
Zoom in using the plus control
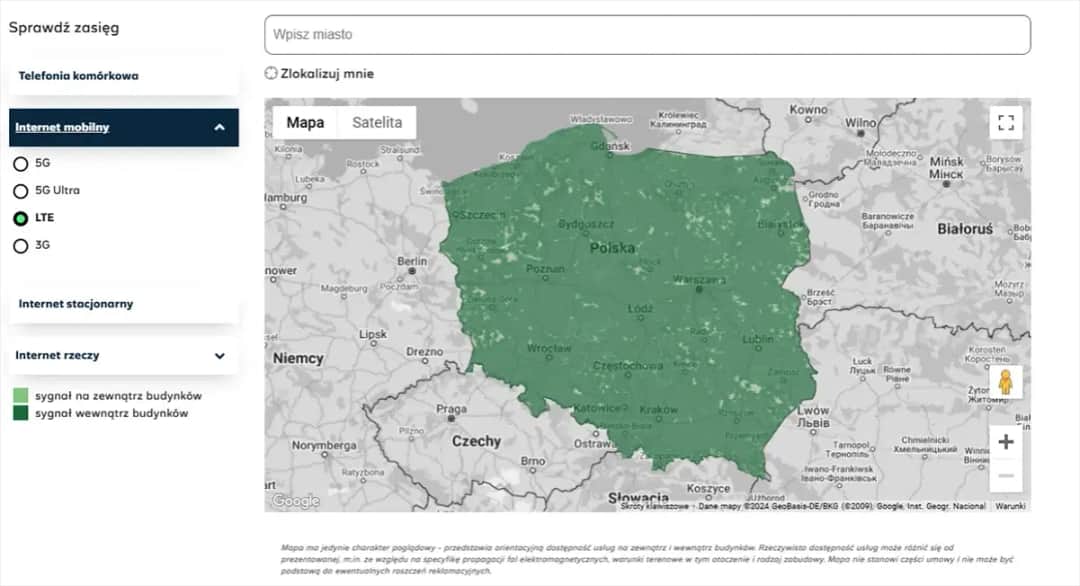[1006, 440]
